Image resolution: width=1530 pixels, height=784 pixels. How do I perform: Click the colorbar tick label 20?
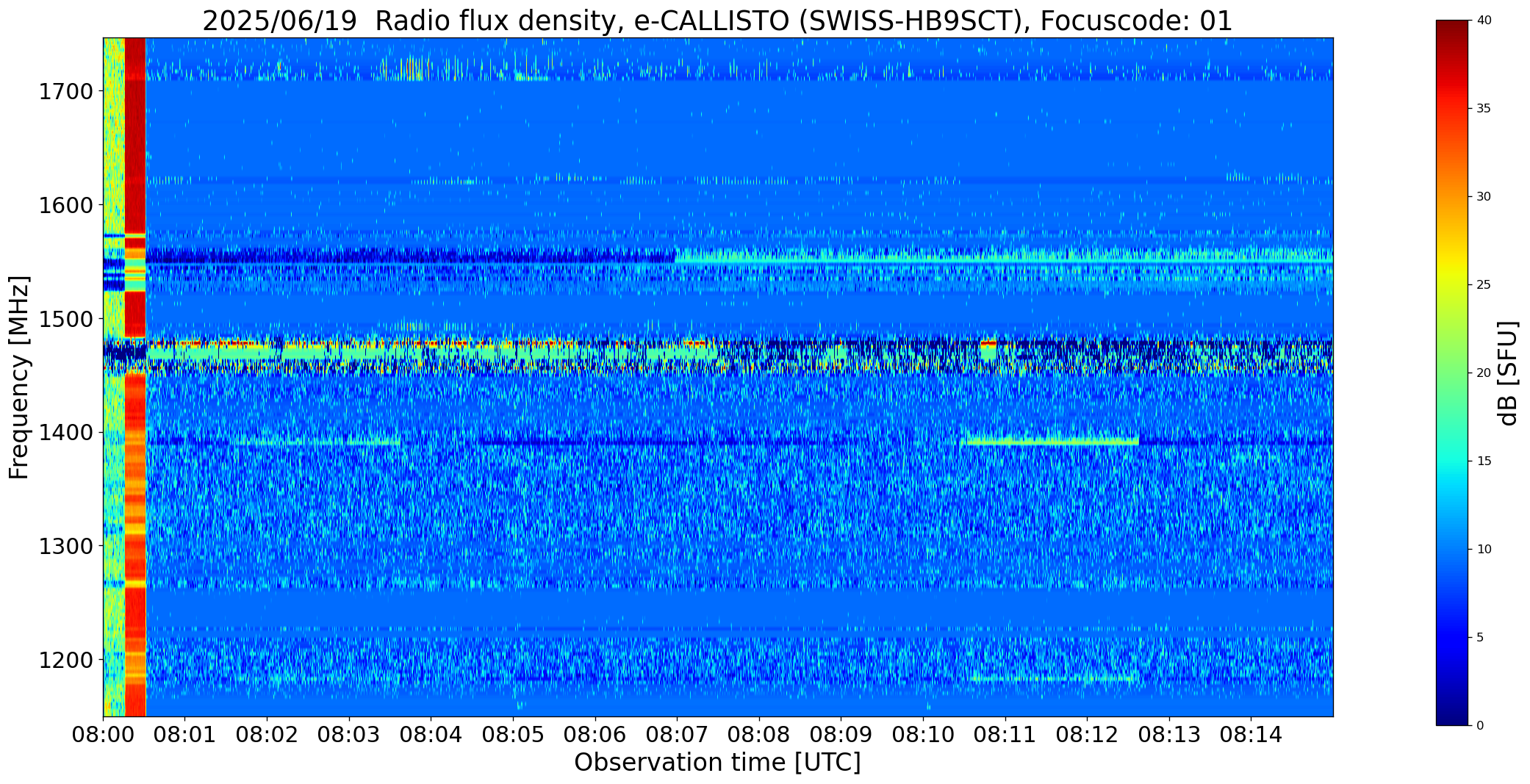[x=1484, y=373]
